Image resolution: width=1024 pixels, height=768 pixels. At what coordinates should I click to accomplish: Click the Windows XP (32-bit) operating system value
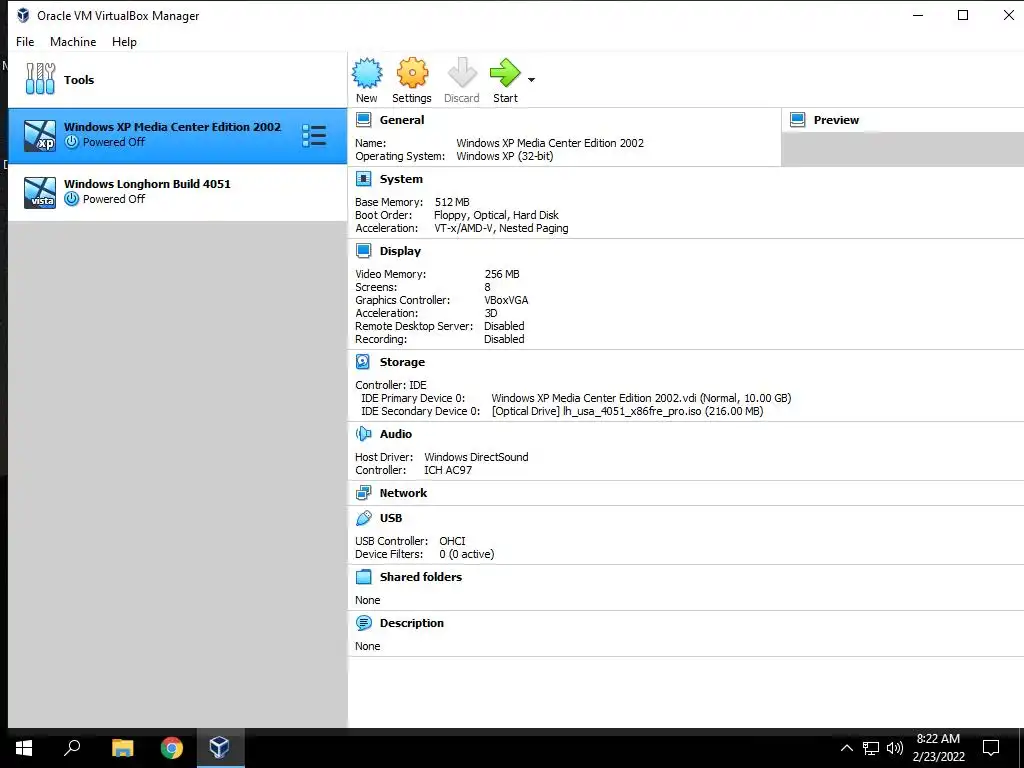tap(505, 156)
